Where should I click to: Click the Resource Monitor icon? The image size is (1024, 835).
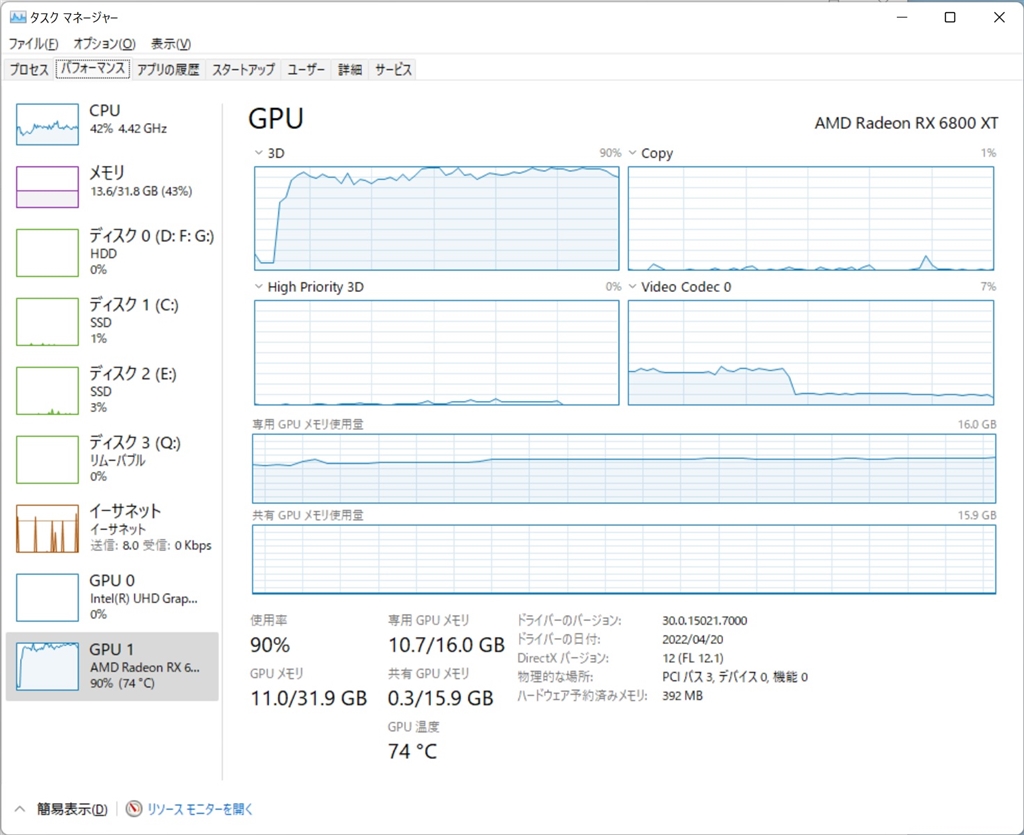point(135,809)
